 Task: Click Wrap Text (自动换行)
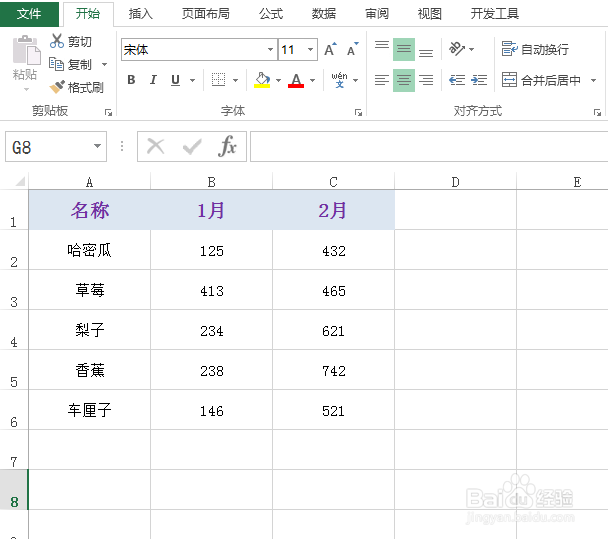[x=535, y=49]
